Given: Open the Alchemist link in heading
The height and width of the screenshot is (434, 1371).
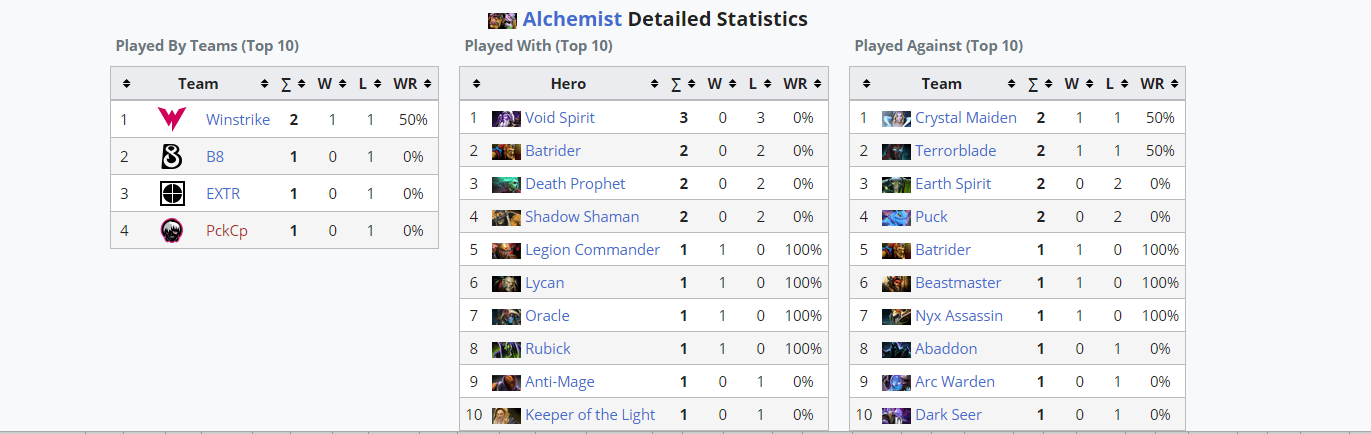Looking at the screenshot, I should [x=572, y=19].
